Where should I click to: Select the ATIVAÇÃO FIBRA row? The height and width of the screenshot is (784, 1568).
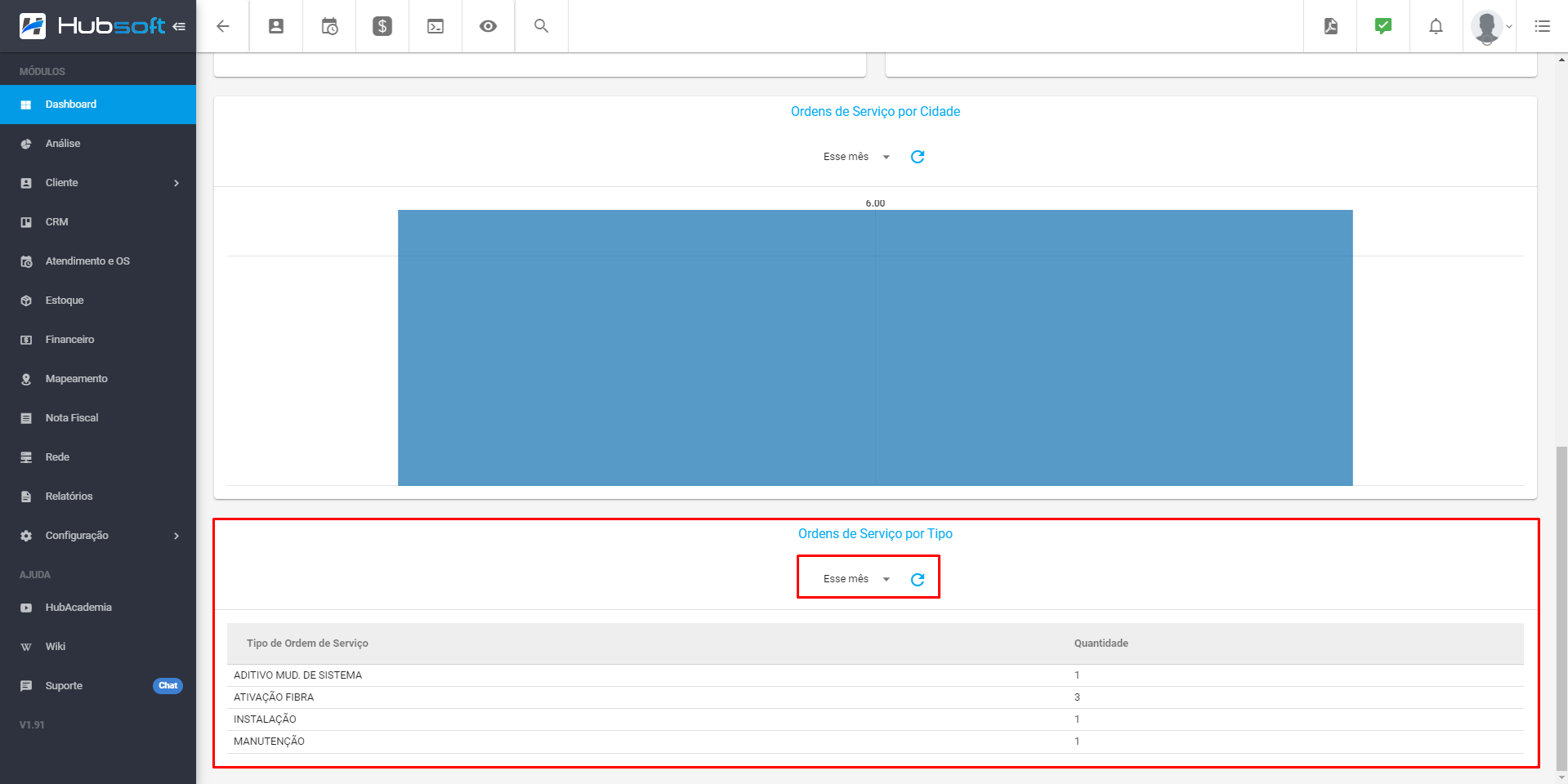pos(875,697)
